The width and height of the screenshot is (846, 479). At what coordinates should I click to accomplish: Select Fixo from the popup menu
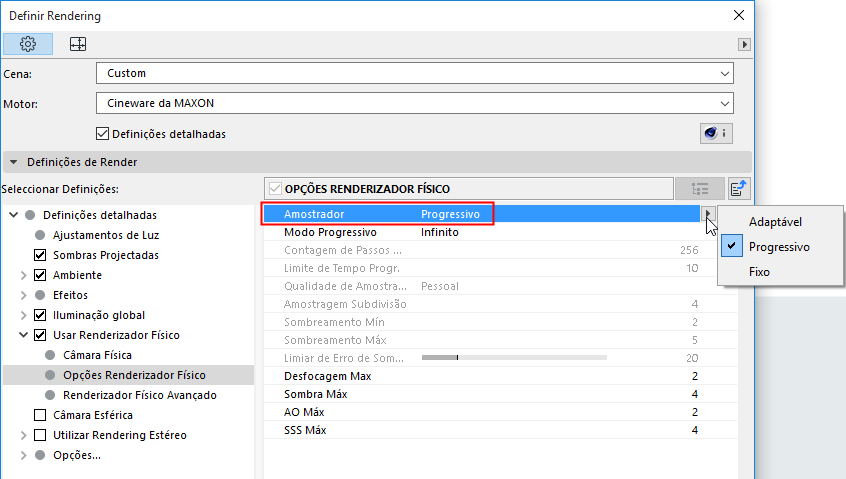tap(759, 272)
